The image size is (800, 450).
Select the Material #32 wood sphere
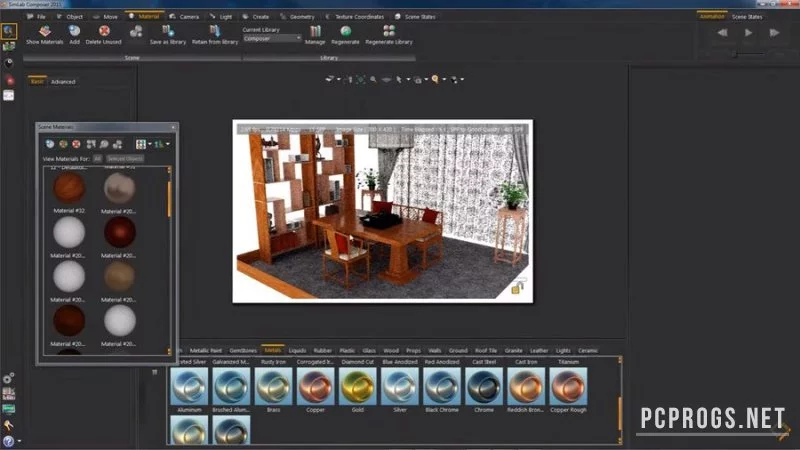pyautogui.click(x=69, y=188)
